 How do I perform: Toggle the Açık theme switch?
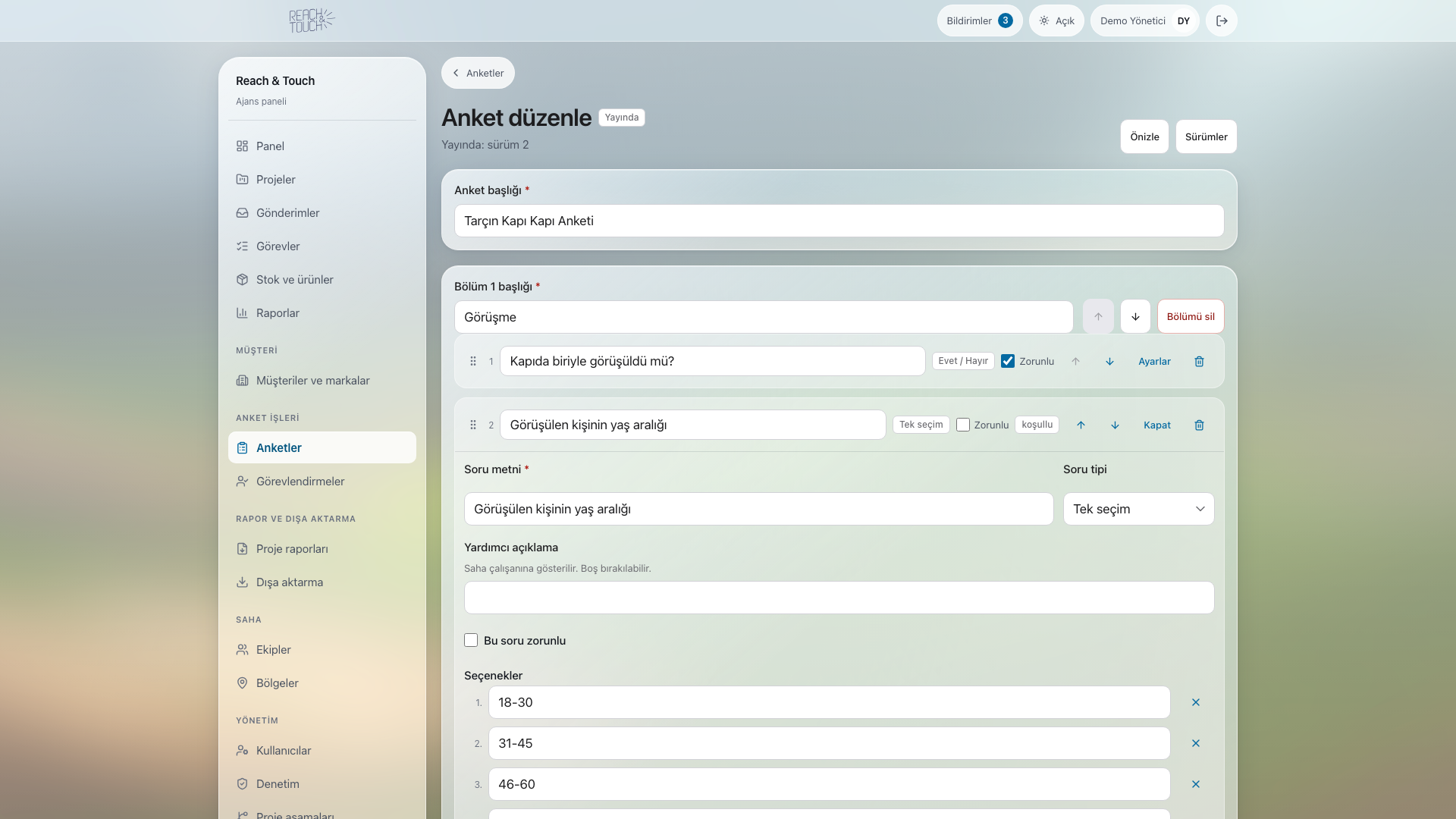(1056, 20)
